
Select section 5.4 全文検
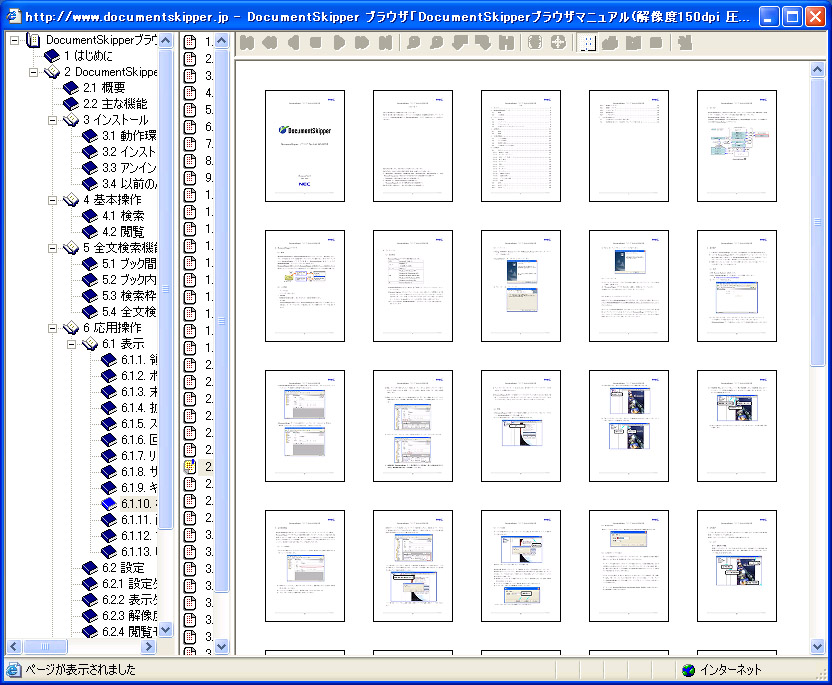pos(129,311)
